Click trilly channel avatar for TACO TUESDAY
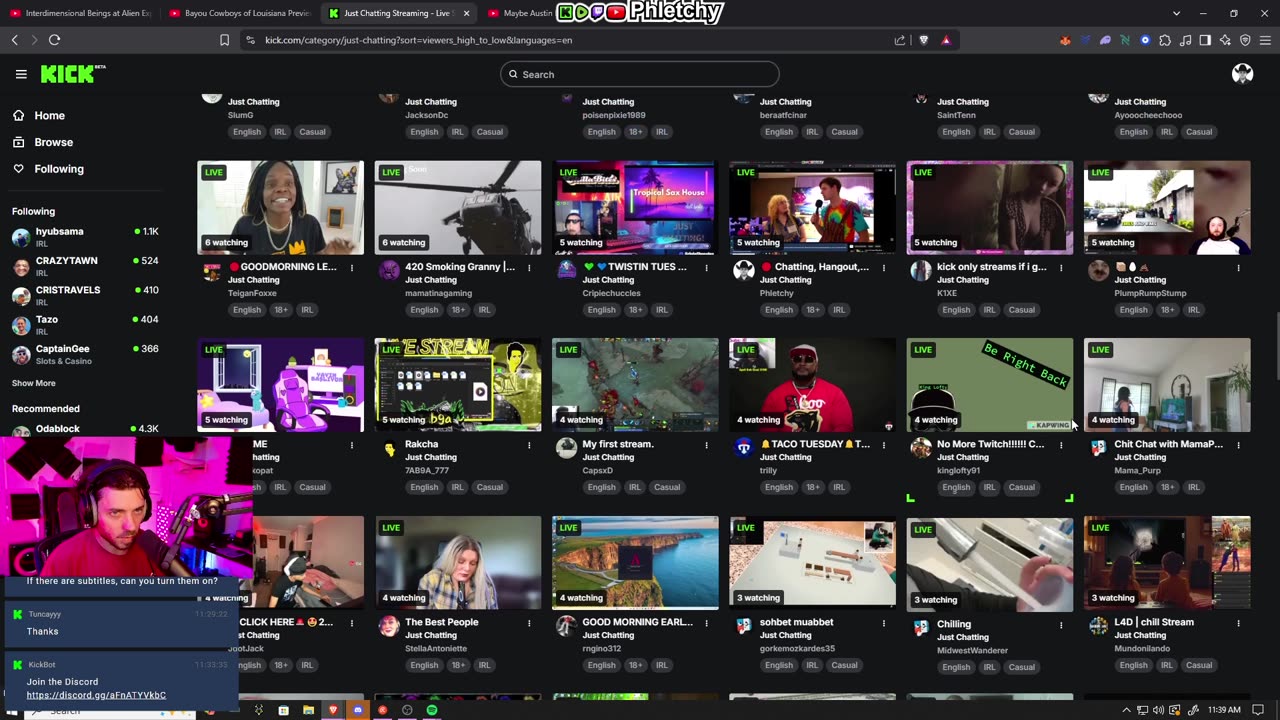Viewport: 1280px width, 720px height. (743, 448)
